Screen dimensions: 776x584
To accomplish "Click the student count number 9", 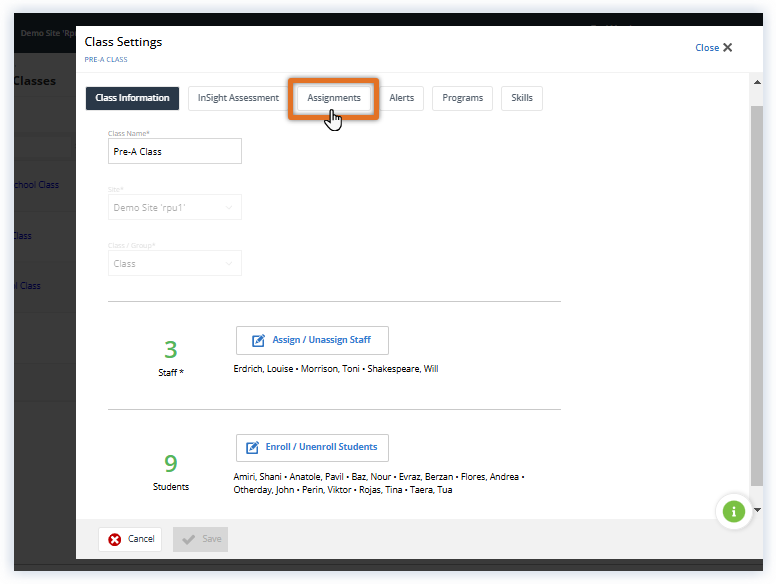I will pos(171,463).
